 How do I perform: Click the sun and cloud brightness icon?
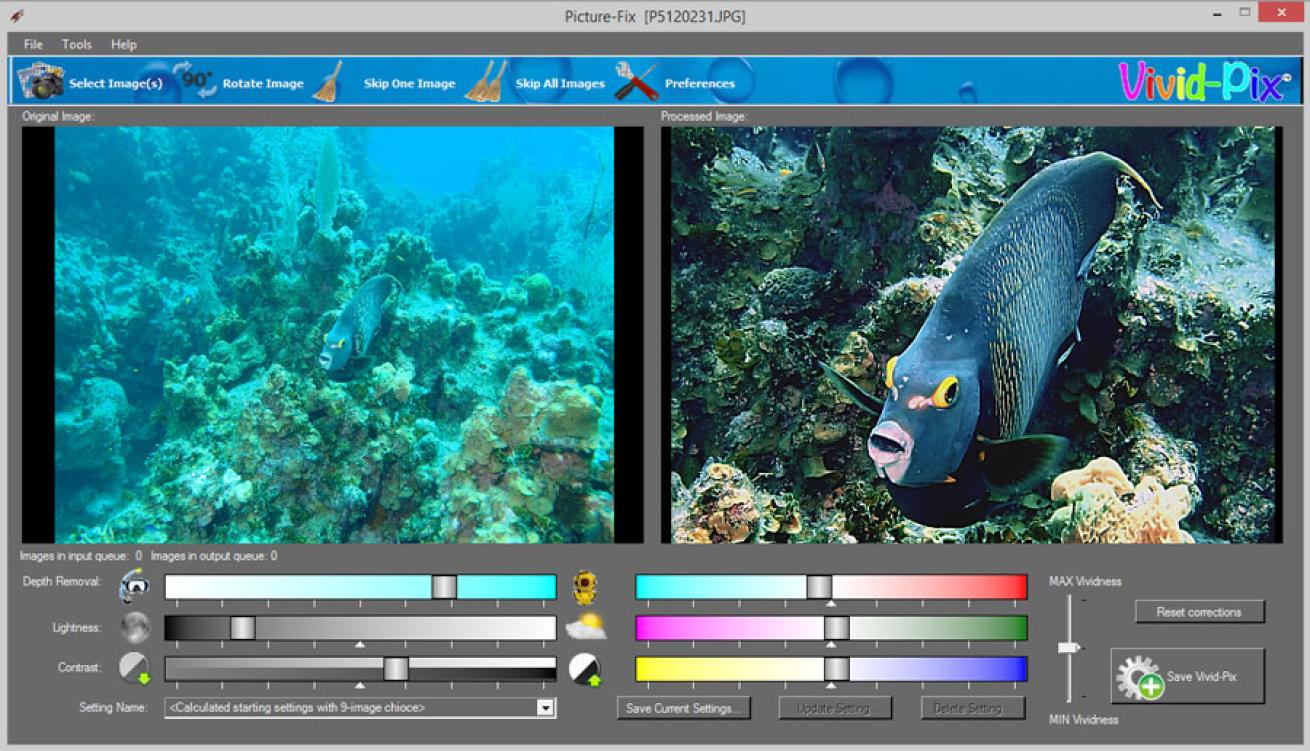tap(585, 628)
